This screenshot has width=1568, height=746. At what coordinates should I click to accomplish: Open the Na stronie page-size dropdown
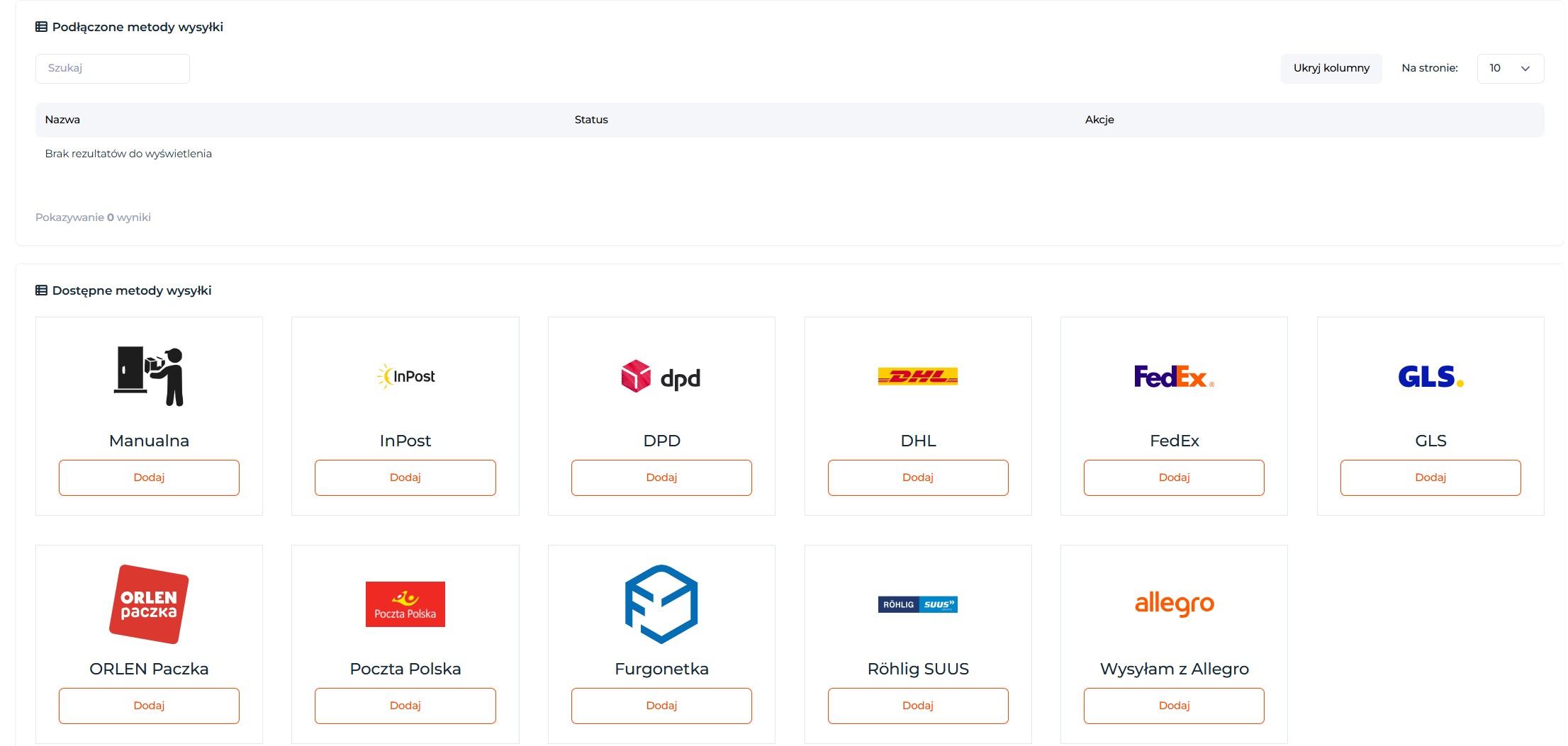(1511, 68)
